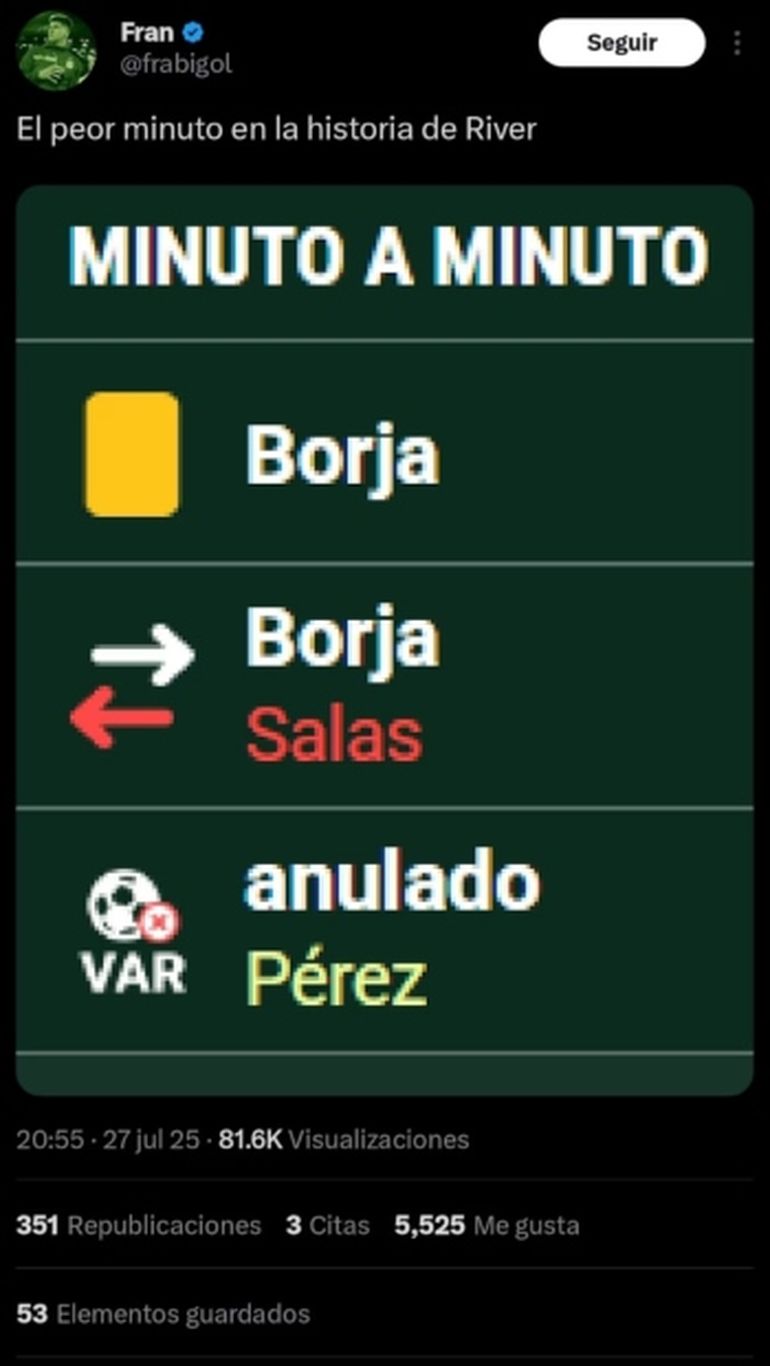Click the substitution arrows icon
The width and height of the screenshot is (770, 1366).
132,686
